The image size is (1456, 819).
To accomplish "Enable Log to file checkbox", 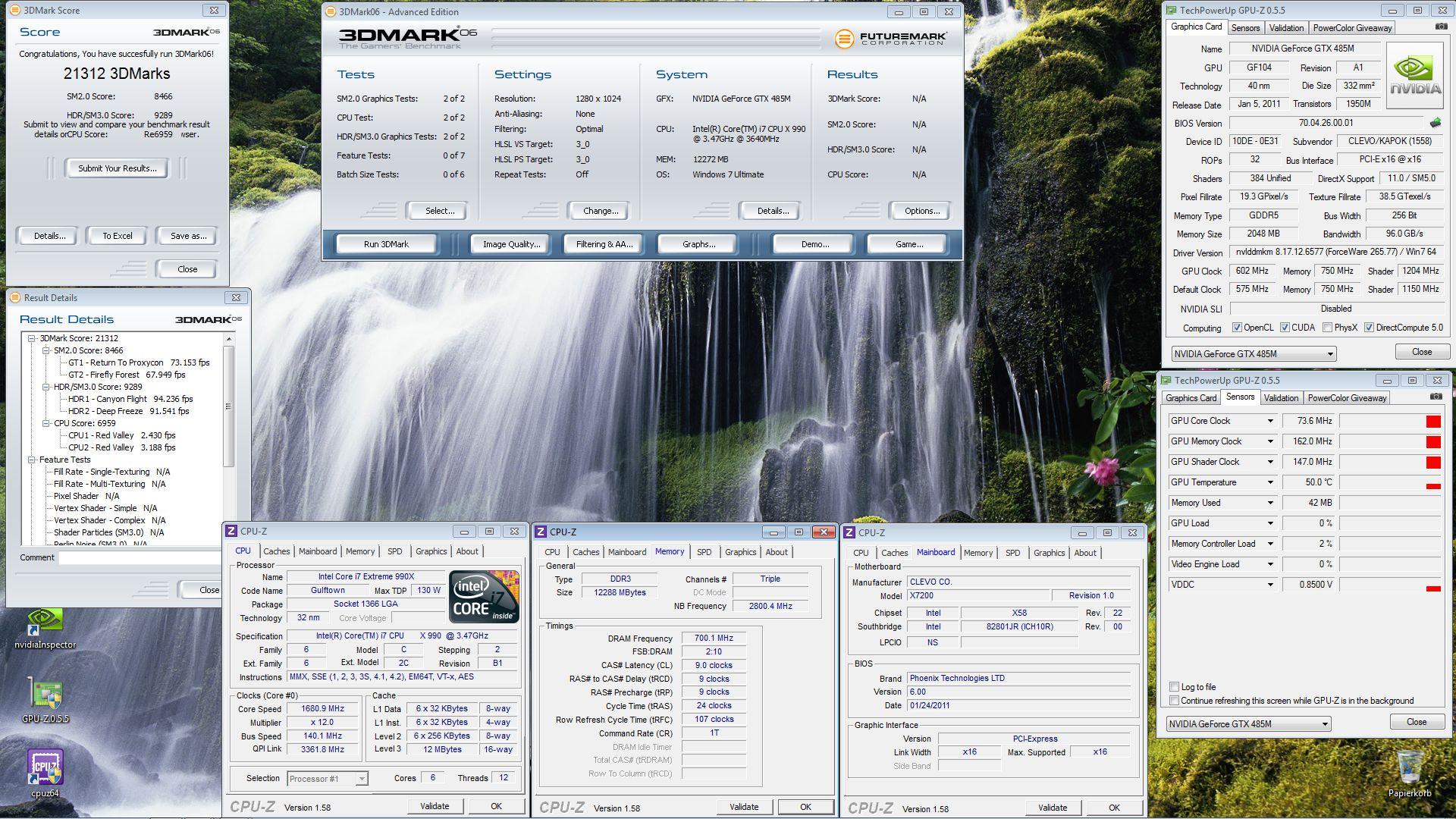I will pos(1174,687).
